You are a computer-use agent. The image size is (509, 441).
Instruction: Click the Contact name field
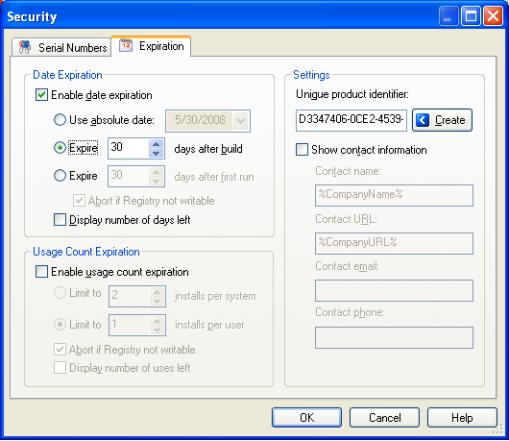tap(394, 195)
